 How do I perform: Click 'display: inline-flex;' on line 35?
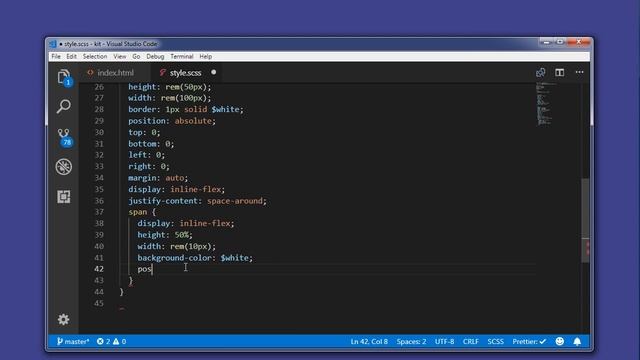coord(176,189)
